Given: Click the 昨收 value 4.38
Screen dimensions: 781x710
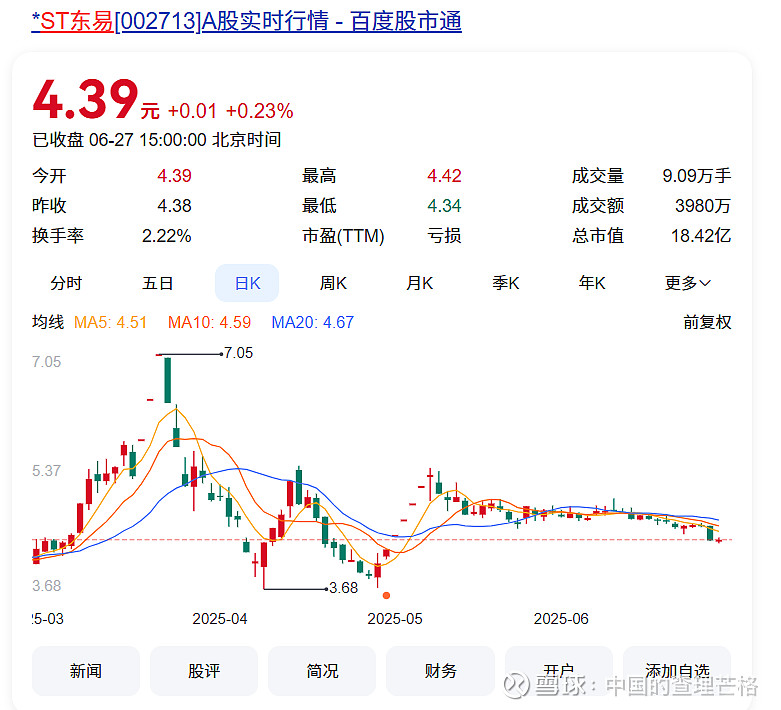Looking at the screenshot, I should [174, 206].
